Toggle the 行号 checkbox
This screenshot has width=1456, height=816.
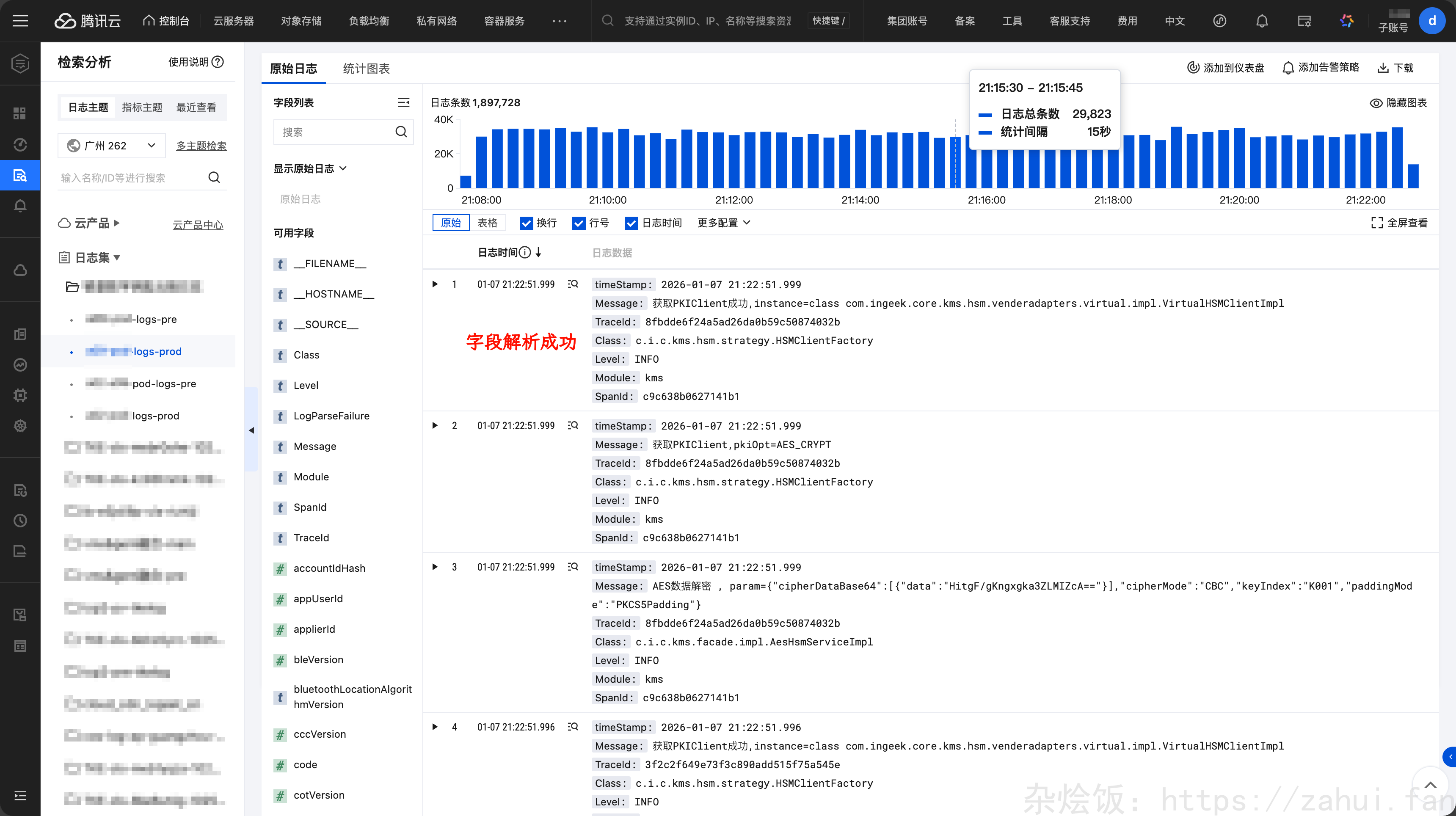tap(578, 223)
